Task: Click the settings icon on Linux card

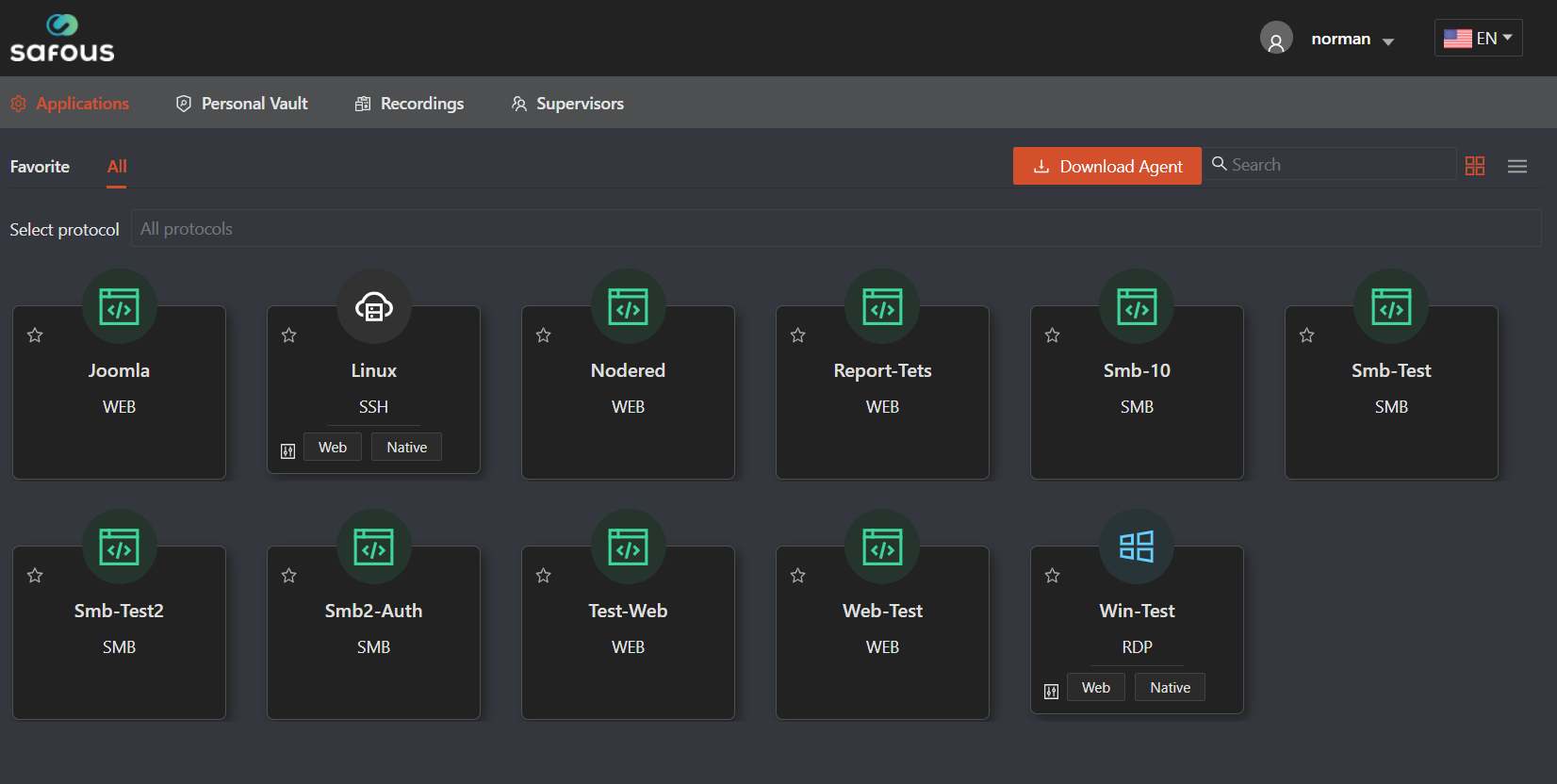Action: [x=288, y=451]
